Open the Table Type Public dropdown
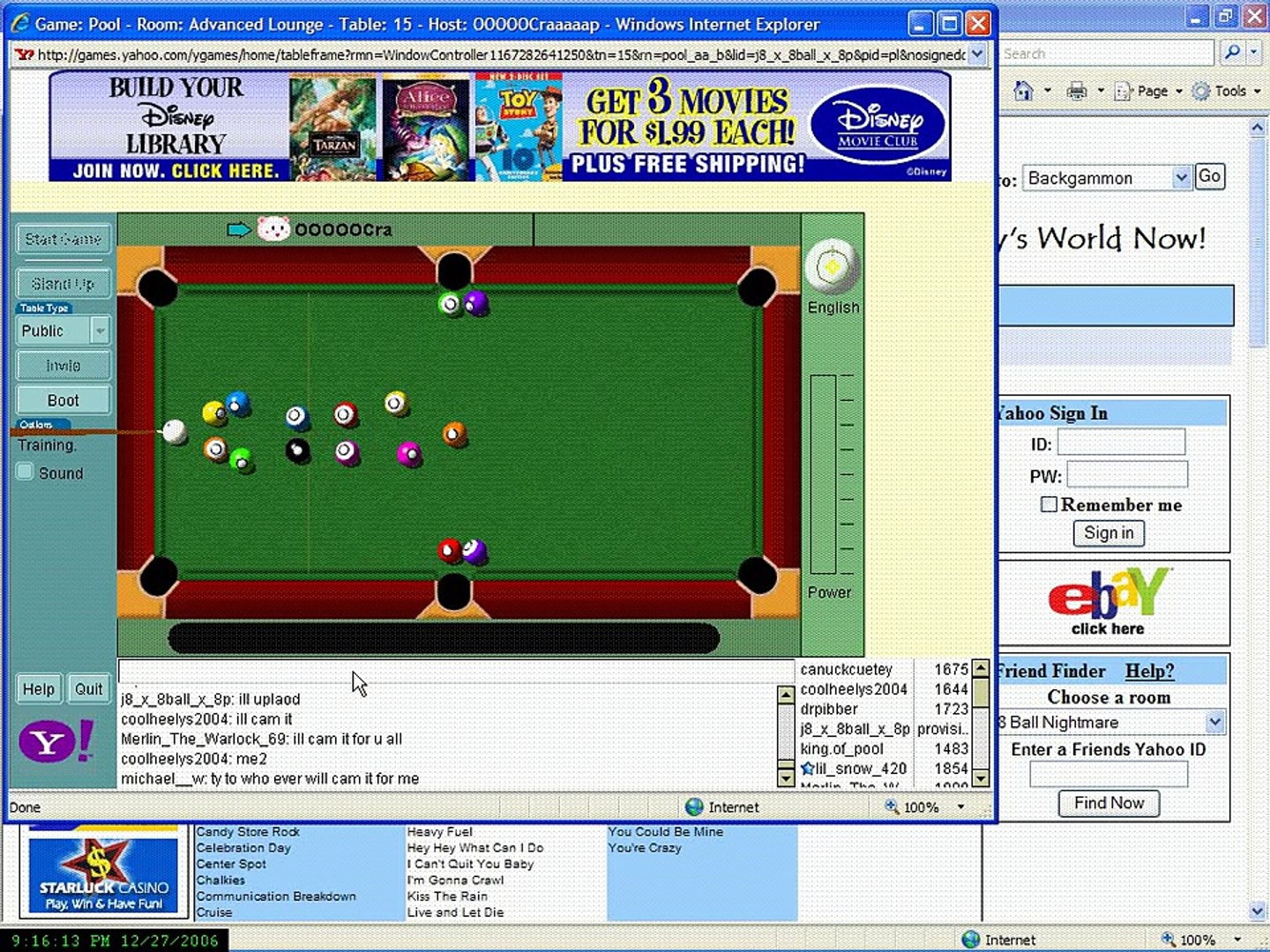This screenshot has width=1270, height=952. pyautogui.click(x=100, y=331)
